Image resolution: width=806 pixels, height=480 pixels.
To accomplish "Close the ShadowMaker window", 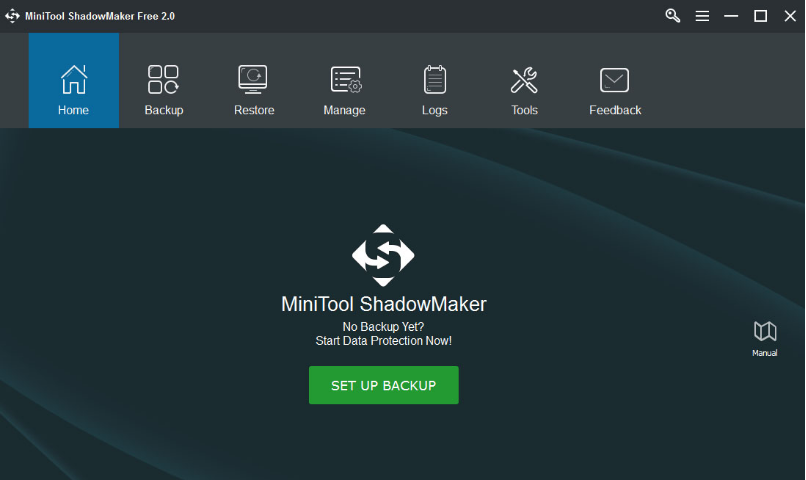I will tap(790, 16).
